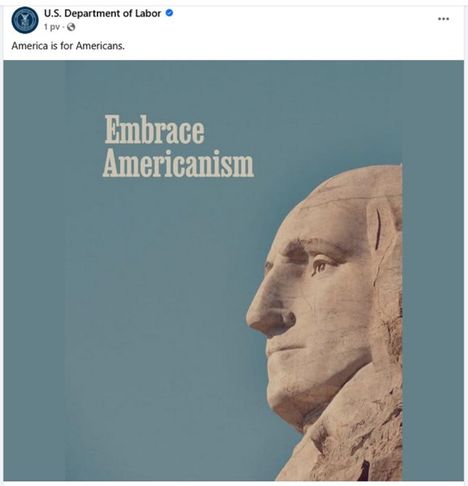The height and width of the screenshot is (486, 468).
Task: Click the nose of the stone profile
Action: click(x=269, y=313)
